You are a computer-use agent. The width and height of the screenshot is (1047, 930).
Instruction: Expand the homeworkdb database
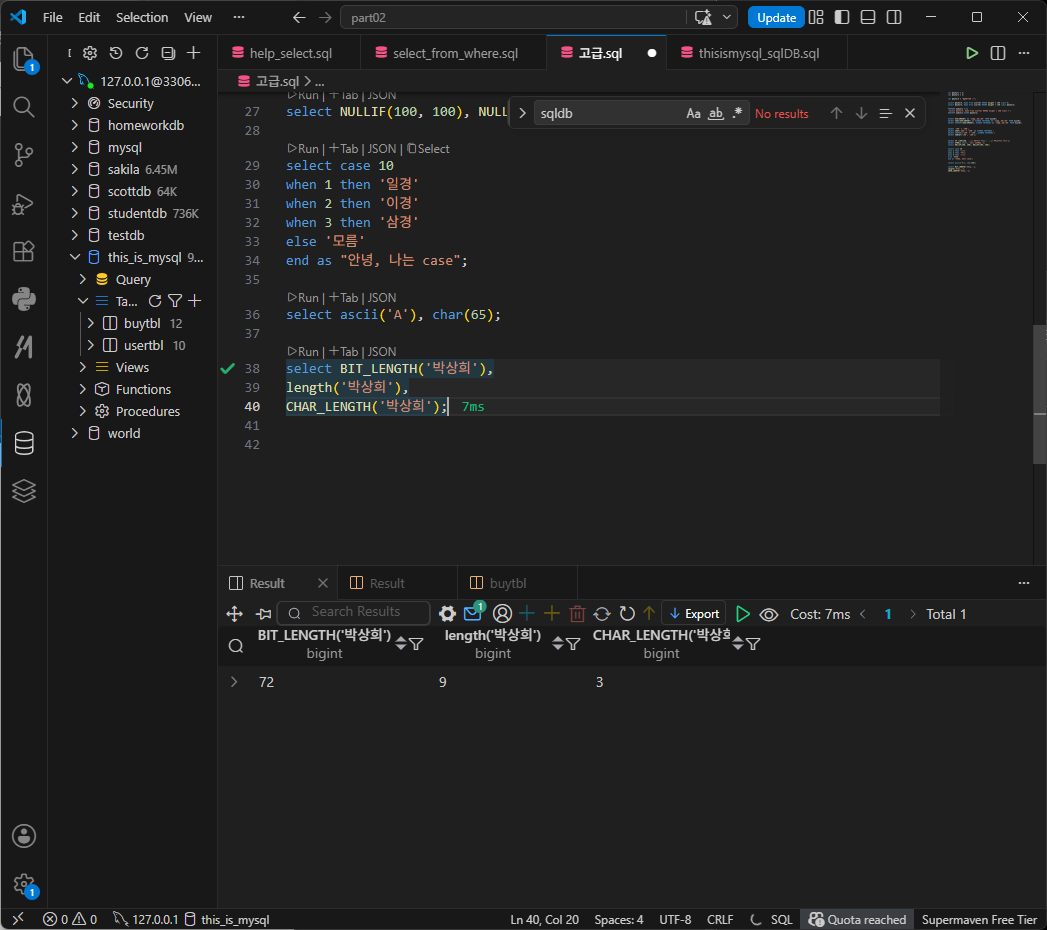75,126
